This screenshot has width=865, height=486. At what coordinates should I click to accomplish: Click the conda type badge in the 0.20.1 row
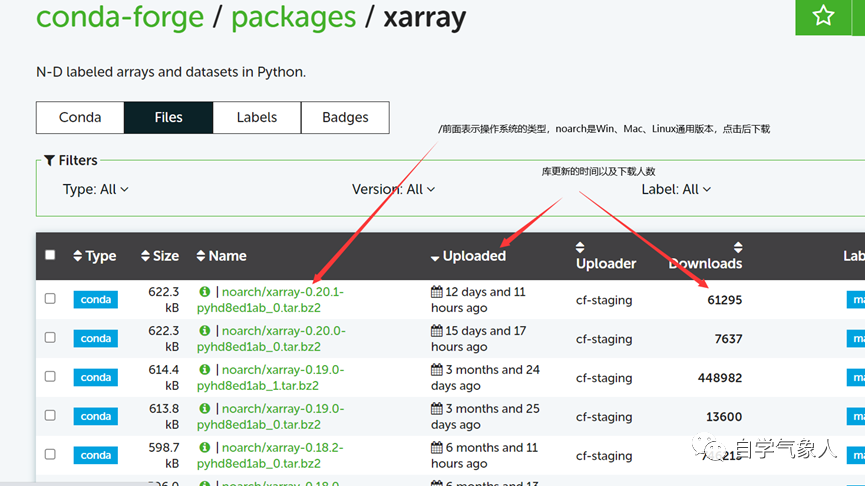[x=95, y=300]
